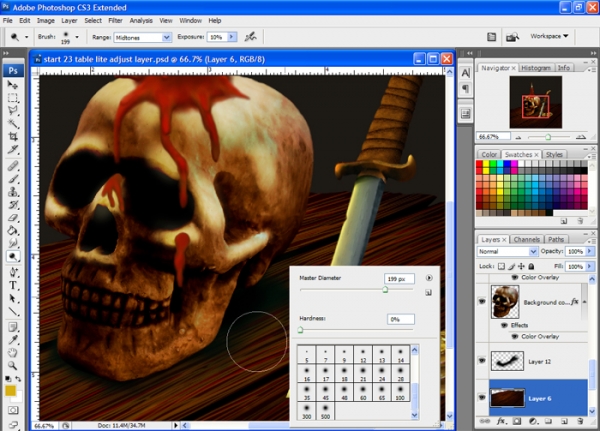Image resolution: width=600 pixels, height=431 pixels.
Task: Select the Magic Wand tool
Action: (x=13, y=123)
